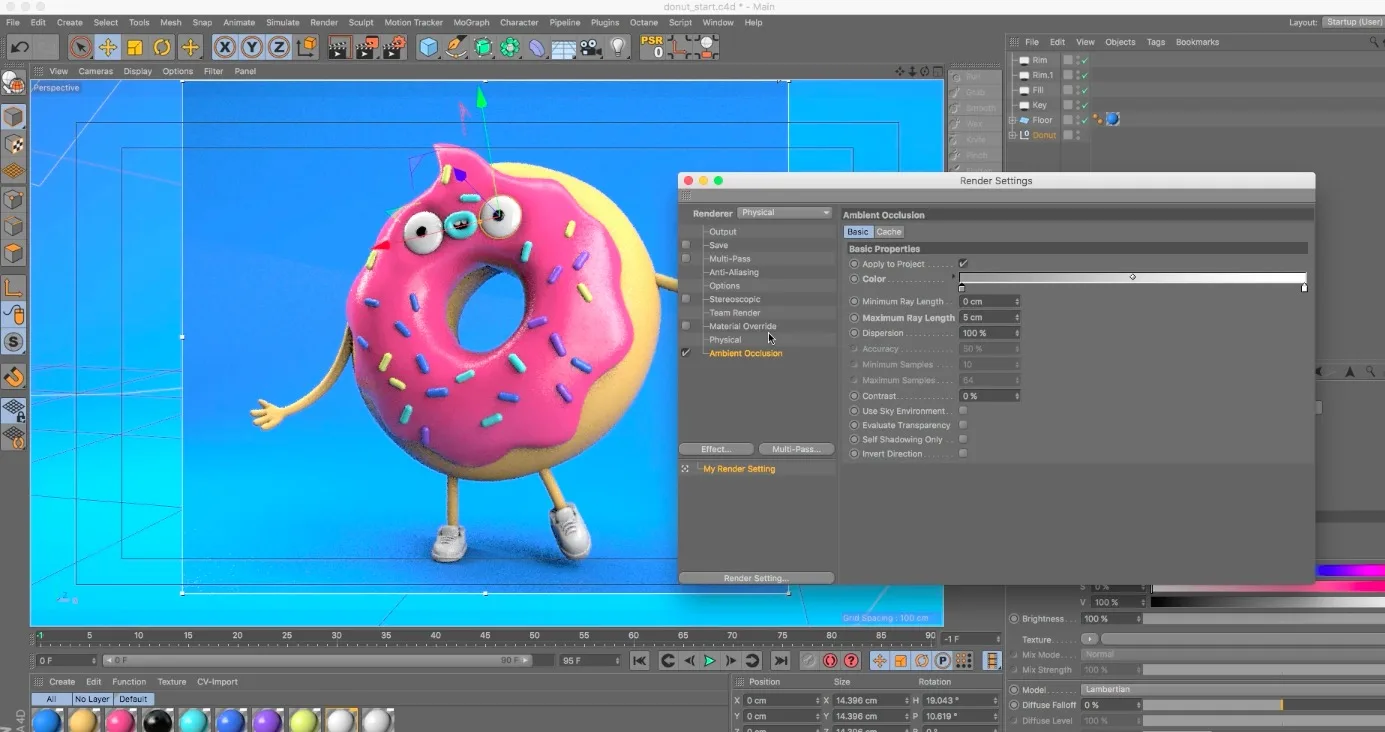The image size is (1385, 732).
Task: Click the Undo arrow icon
Action: 19,47
